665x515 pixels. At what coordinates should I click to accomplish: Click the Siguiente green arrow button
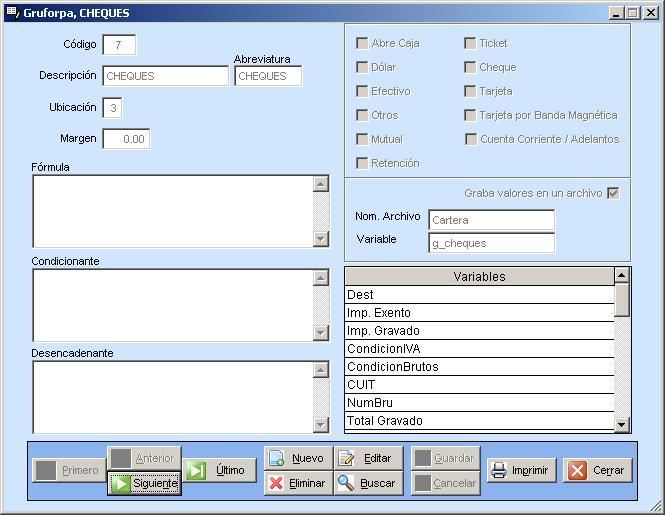pyautogui.click(x=144, y=483)
